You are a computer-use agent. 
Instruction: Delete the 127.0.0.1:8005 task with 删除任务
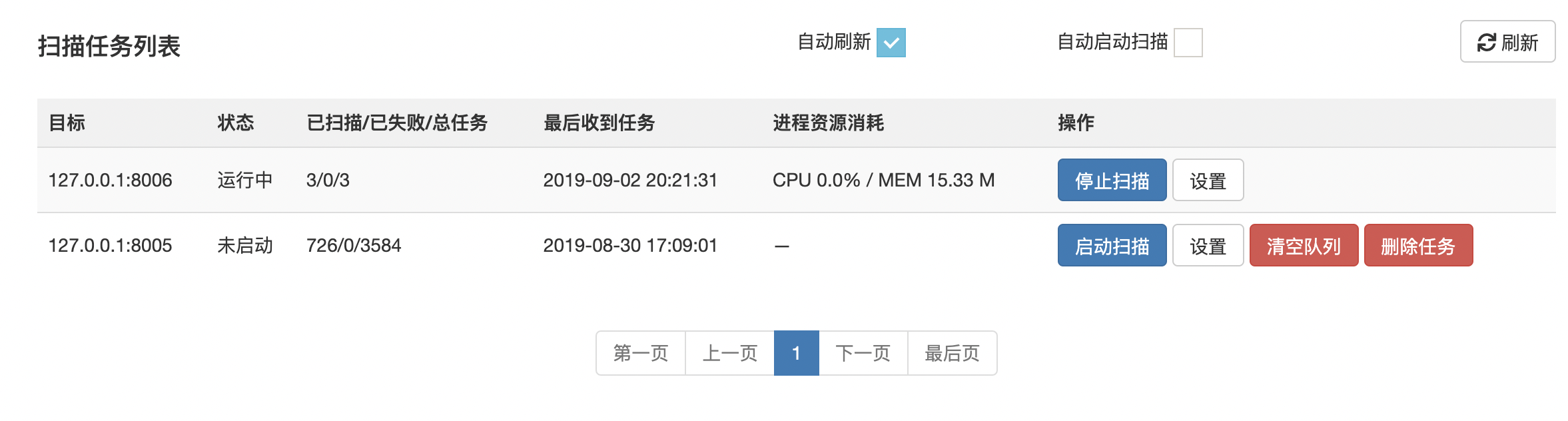coord(1417,245)
